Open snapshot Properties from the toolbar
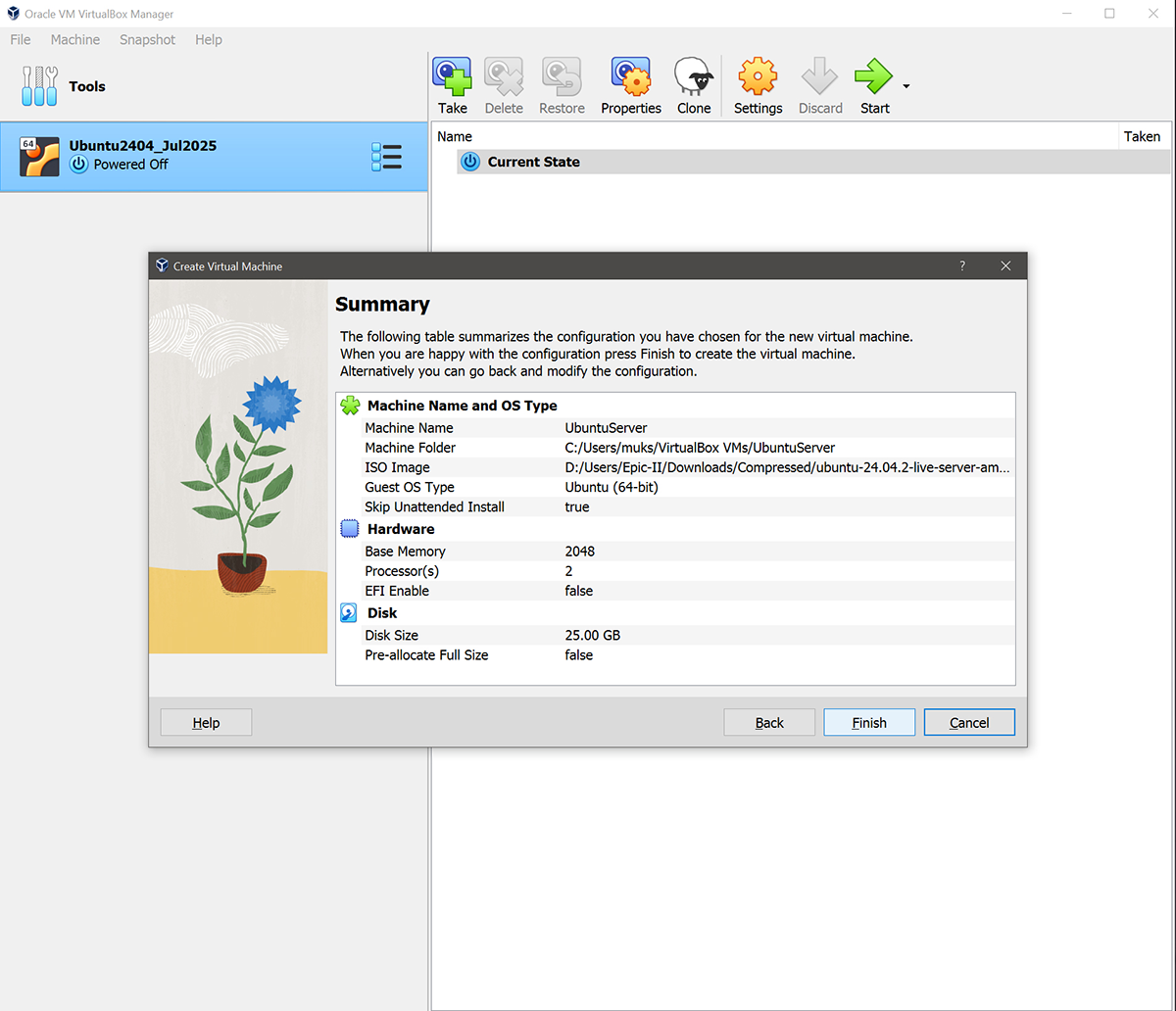The image size is (1176, 1011). pyautogui.click(x=631, y=86)
